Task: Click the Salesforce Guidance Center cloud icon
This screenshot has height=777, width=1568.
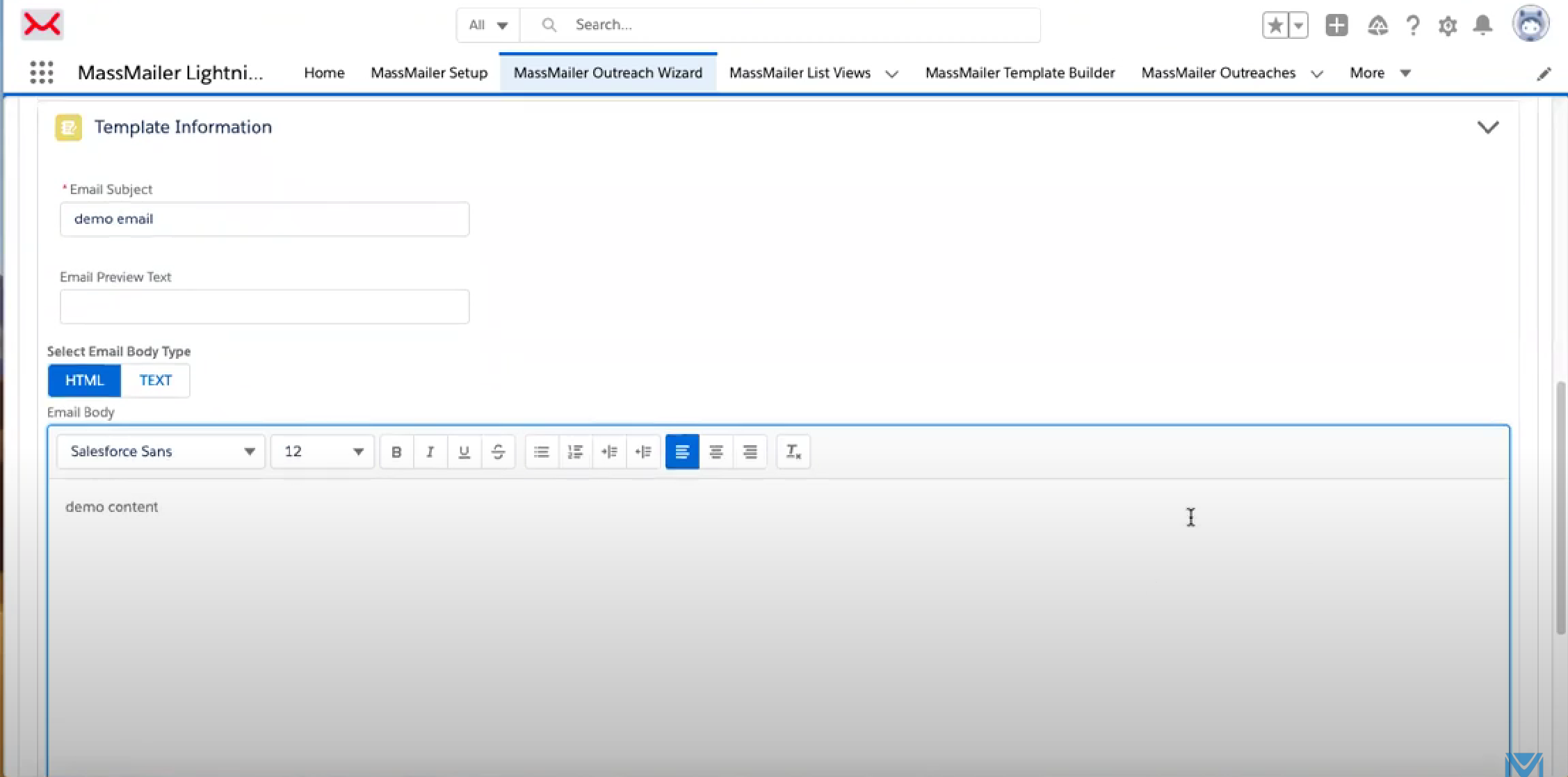Action: [1377, 26]
